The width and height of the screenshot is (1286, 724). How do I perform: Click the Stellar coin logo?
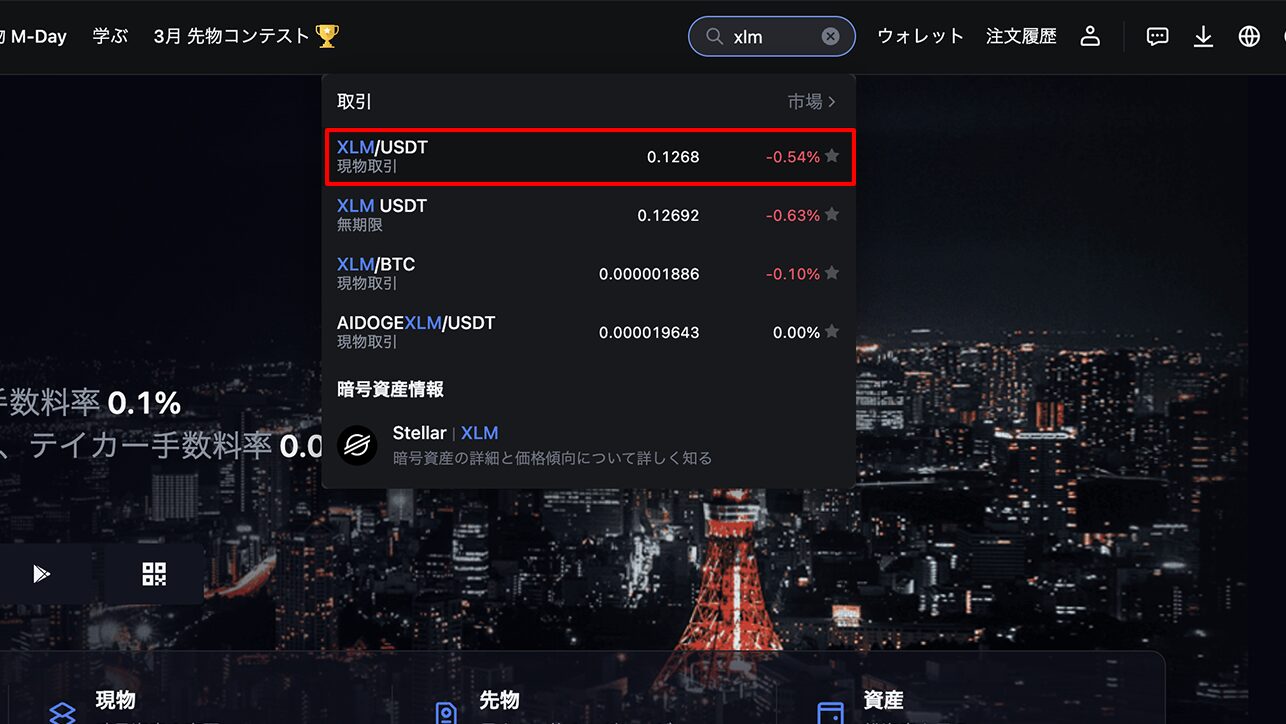tap(357, 445)
